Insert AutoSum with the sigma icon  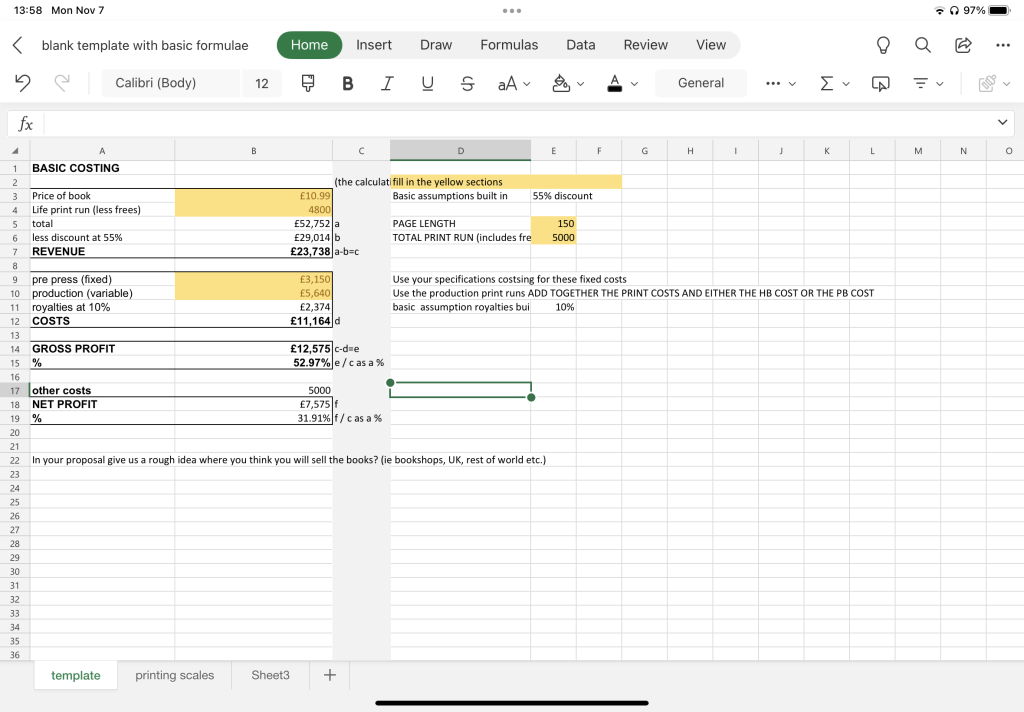[x=827, y=83]
